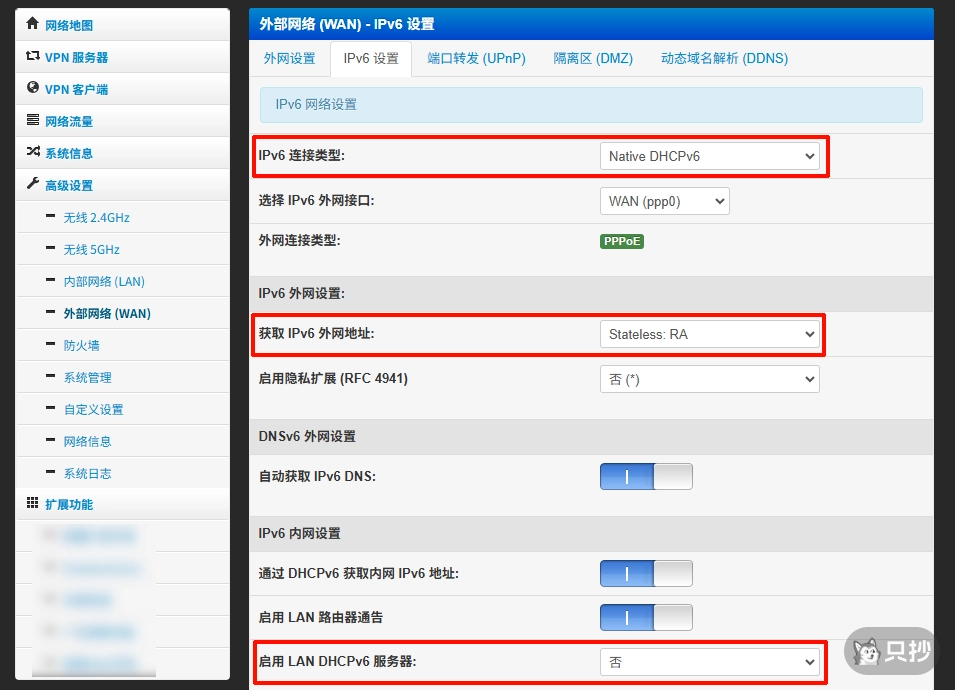
Task: Disable 启用 LAN 路由器通告 switch
Action: click(646, 617)
